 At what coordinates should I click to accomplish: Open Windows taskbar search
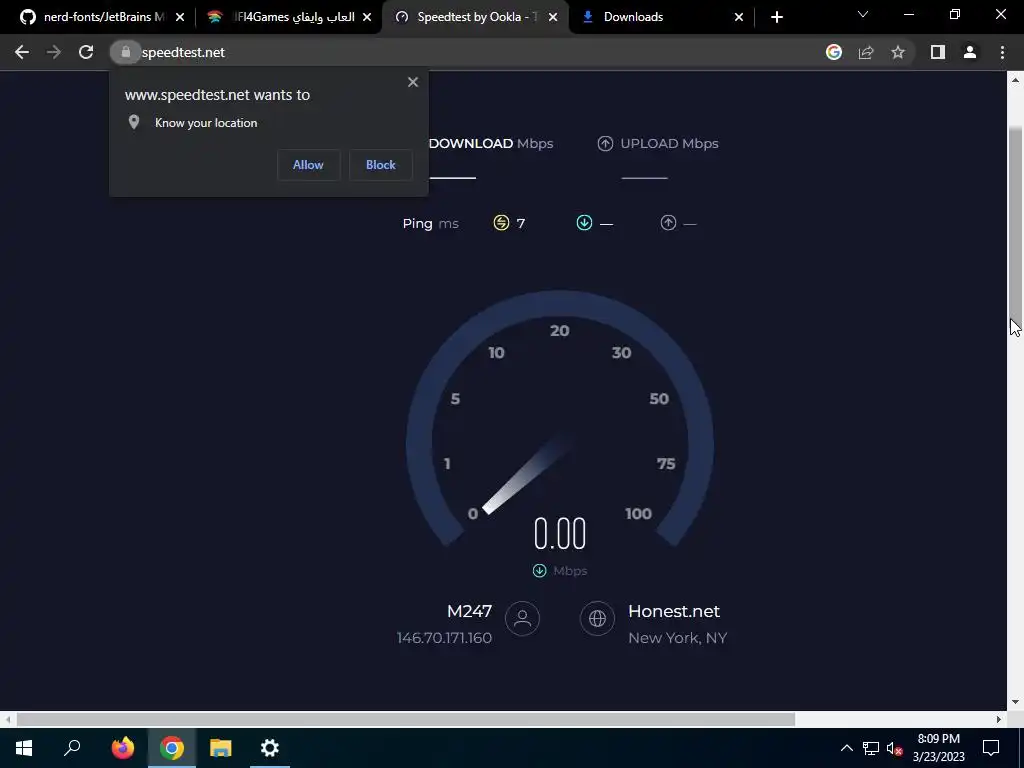coord(72,748)
